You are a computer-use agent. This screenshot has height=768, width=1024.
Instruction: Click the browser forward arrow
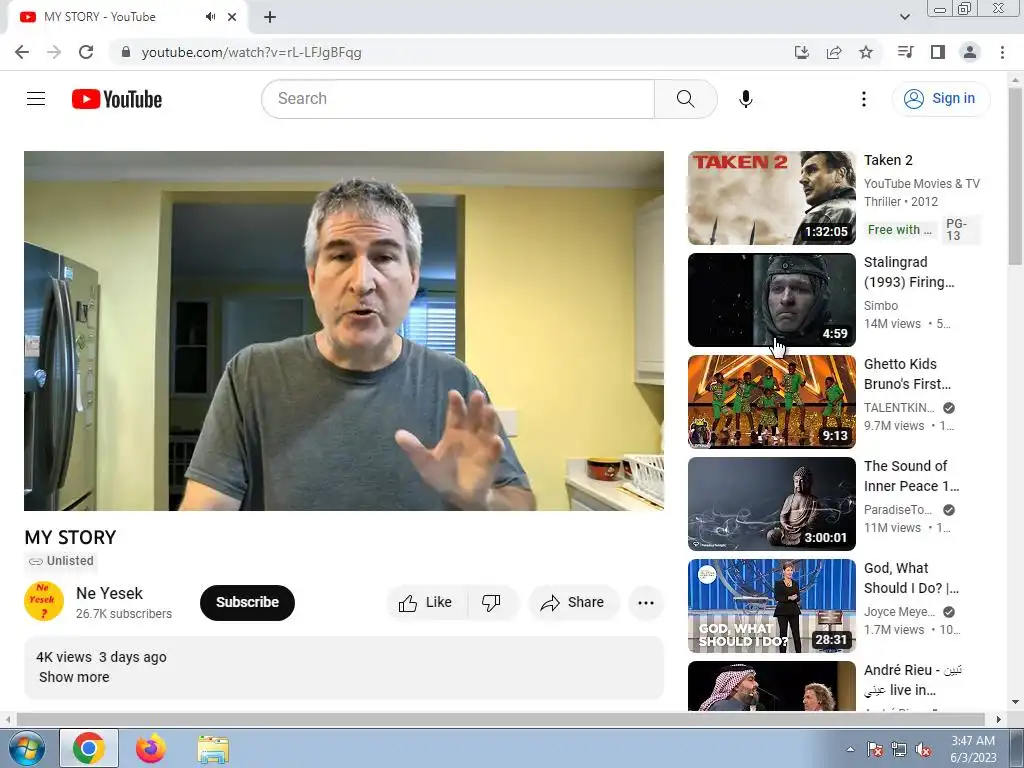coord(54,52)
